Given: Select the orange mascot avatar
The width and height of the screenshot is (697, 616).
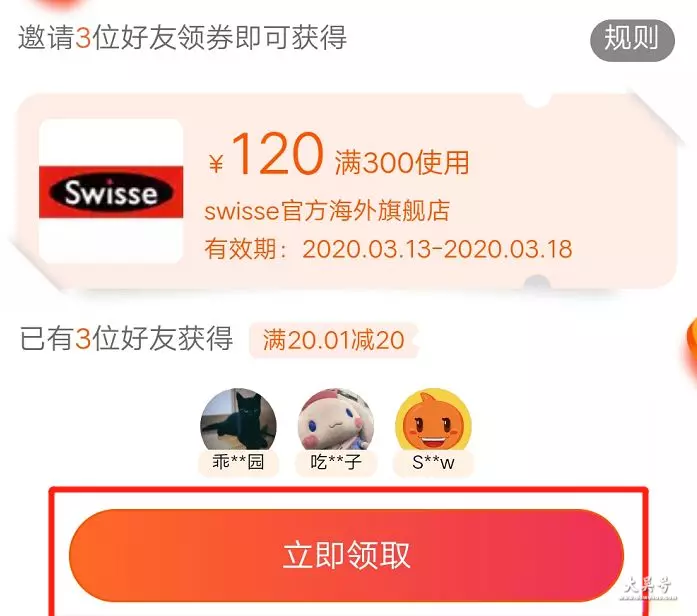Looking at the screenshot, I should click(x=433, y=420).
